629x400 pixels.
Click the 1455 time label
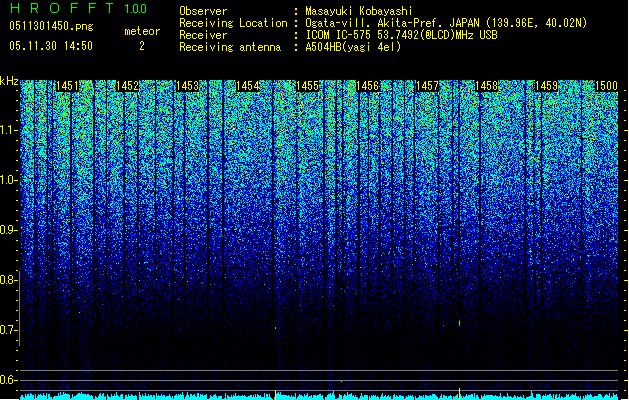307,86
